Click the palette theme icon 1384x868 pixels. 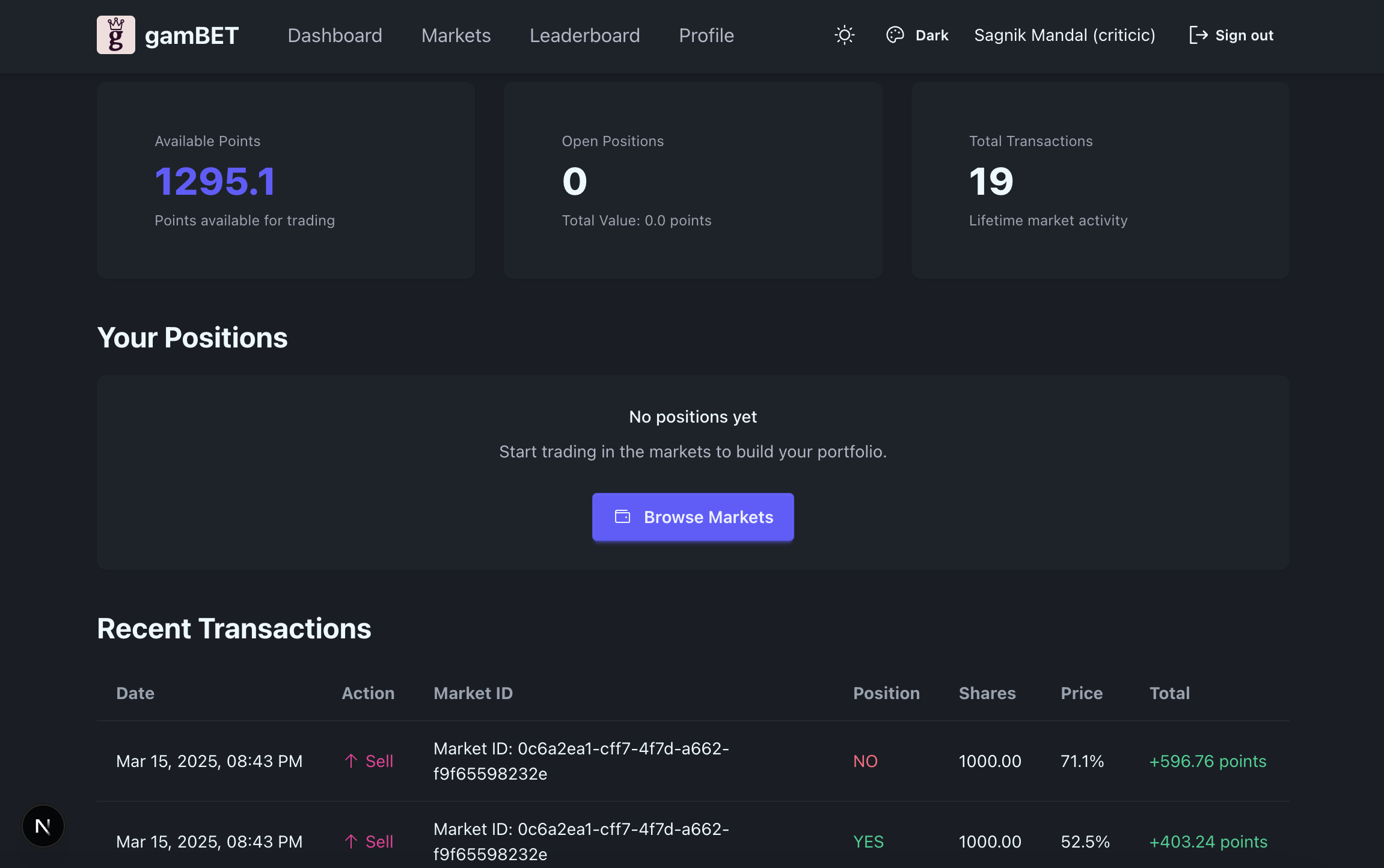[x=895, y=35]
